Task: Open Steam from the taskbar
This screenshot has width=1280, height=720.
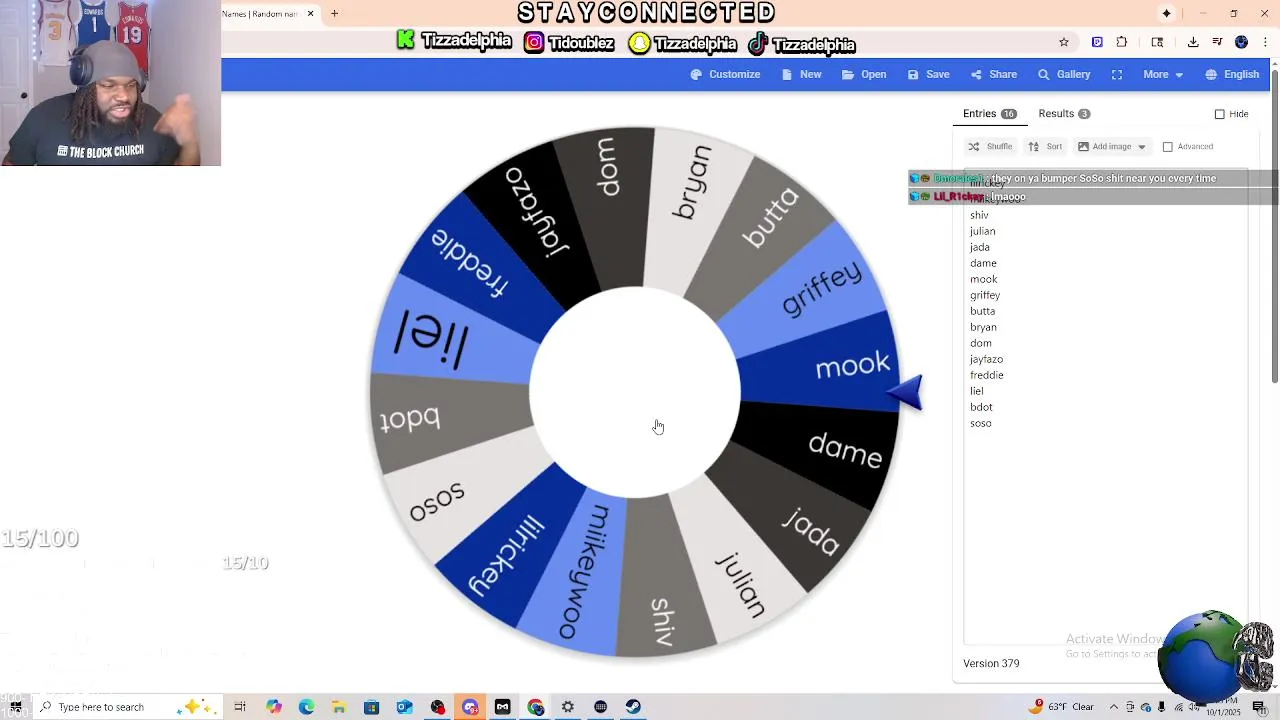Action: [x=633, y=707]
